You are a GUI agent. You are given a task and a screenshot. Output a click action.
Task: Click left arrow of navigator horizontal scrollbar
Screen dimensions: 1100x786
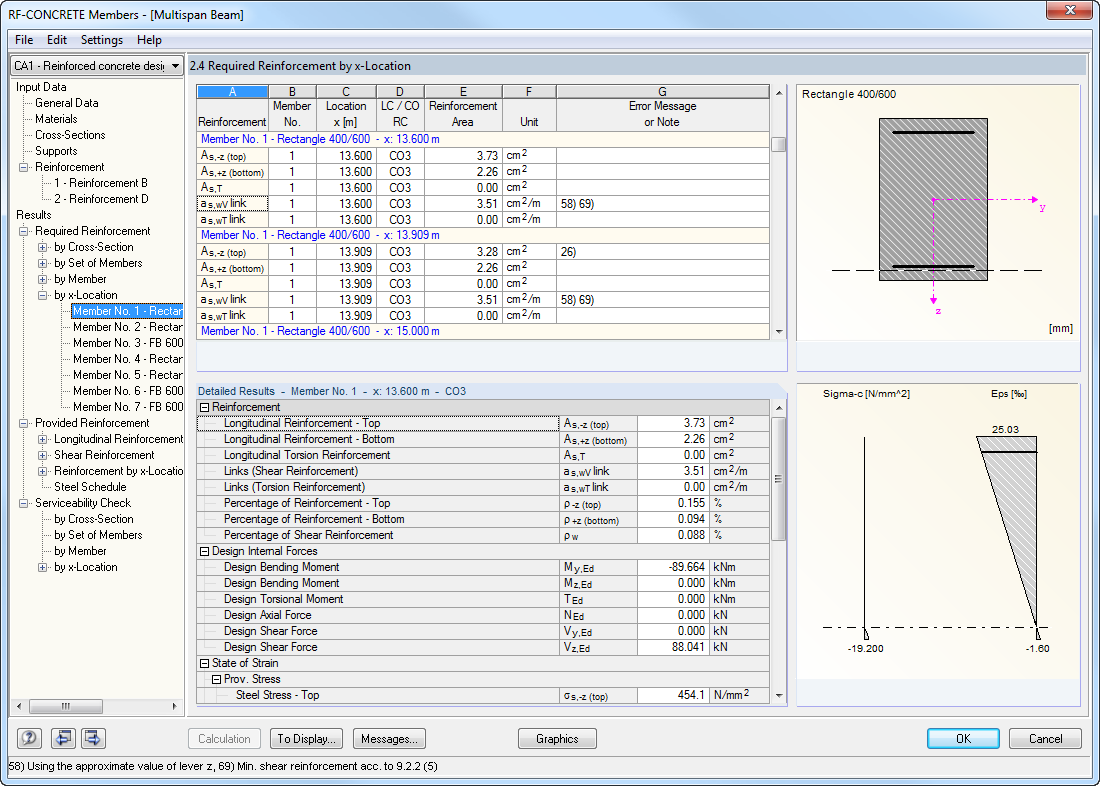(x=19, y=706)
